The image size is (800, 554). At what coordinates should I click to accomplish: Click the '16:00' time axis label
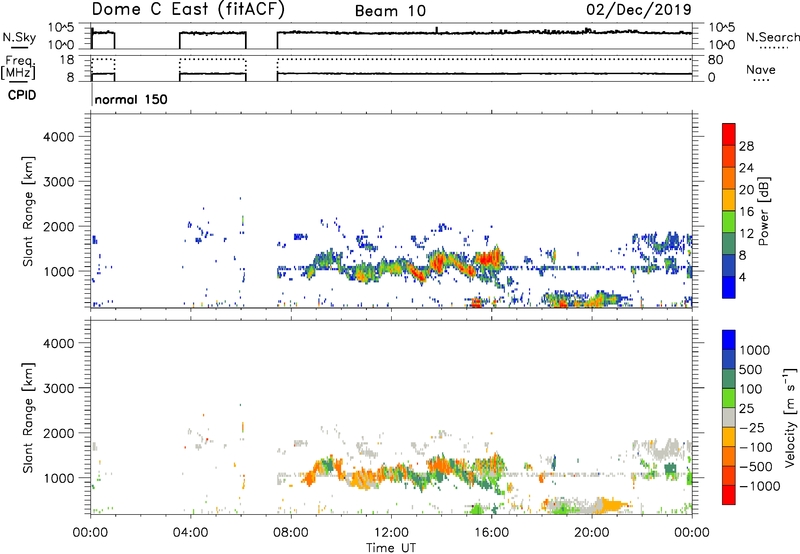tap(491, 533)
